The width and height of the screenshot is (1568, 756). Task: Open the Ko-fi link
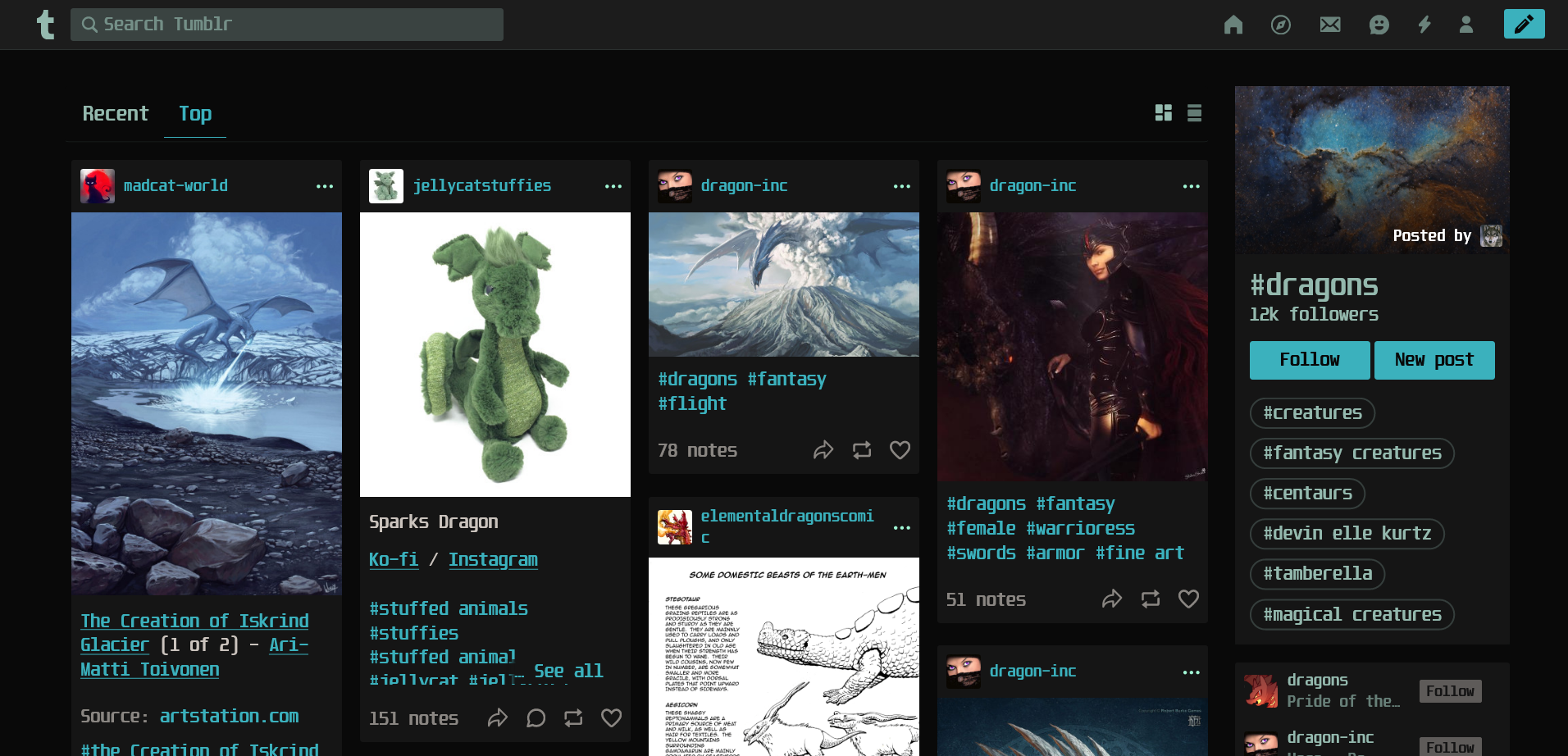(x=394, y=560)
